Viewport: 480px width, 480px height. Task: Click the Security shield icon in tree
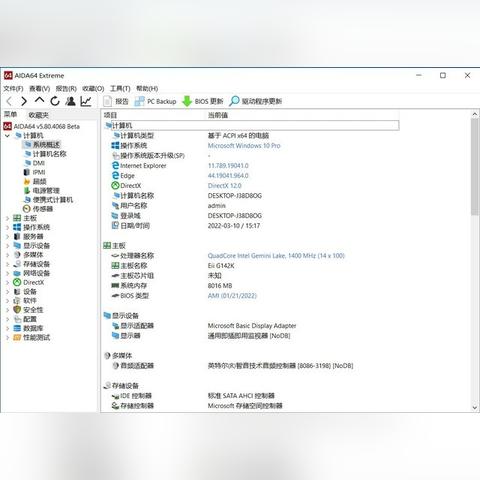click(17, 310)
